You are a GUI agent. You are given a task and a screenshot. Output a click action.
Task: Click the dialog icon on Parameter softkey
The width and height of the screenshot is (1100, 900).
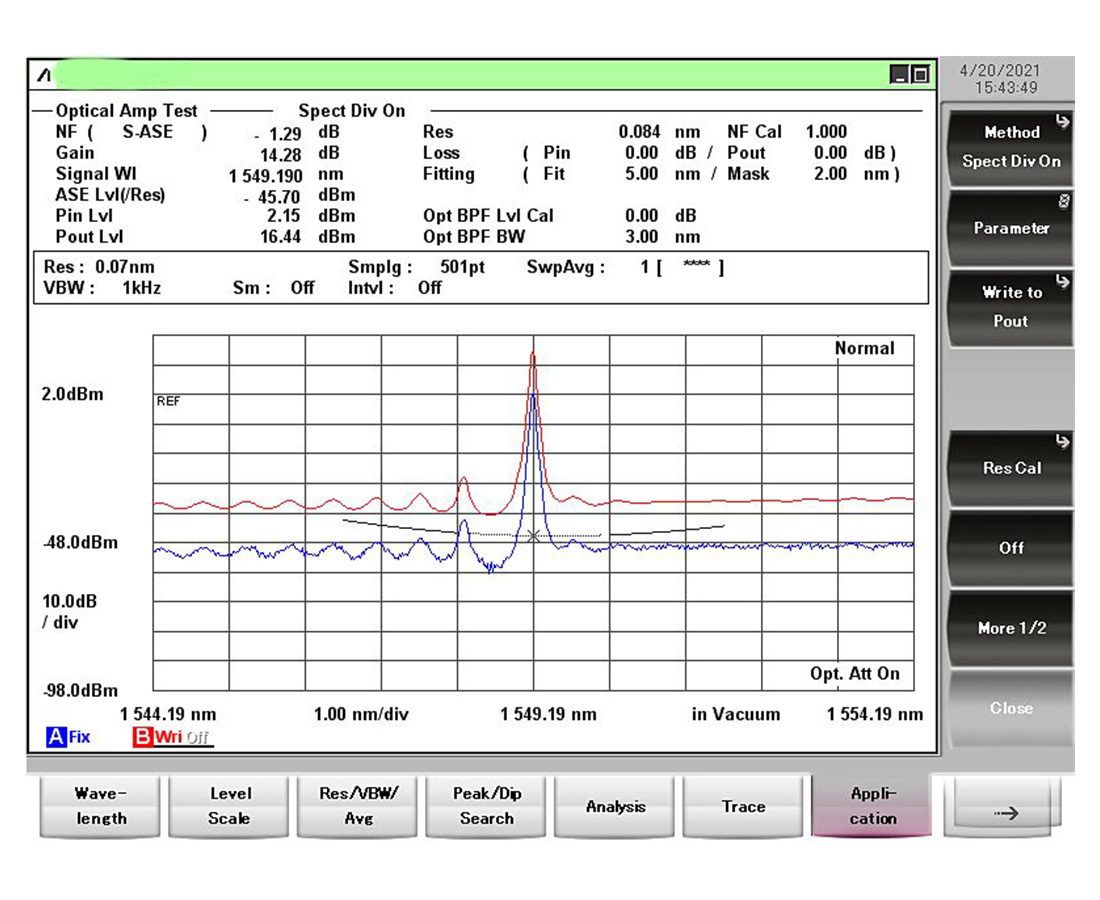tap(1064, 201)
